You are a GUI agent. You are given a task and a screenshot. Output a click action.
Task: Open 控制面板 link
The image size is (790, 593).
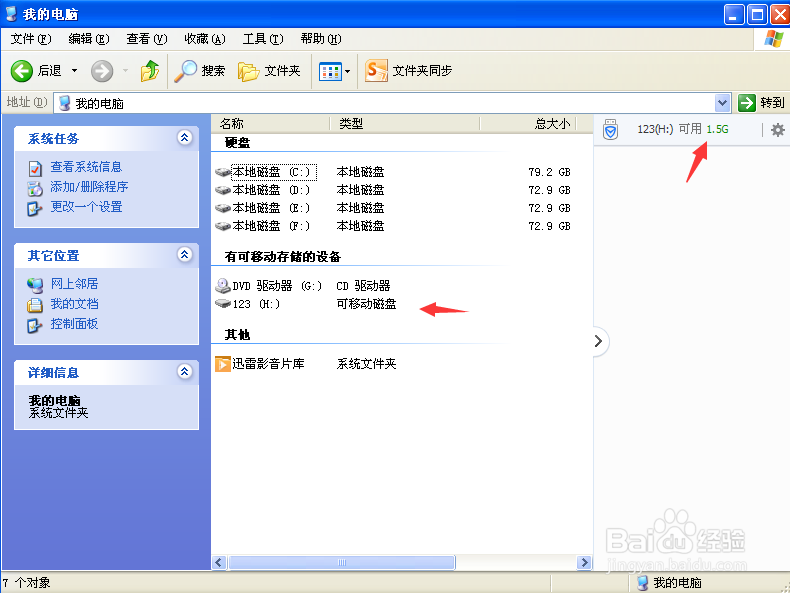(74, 324)
